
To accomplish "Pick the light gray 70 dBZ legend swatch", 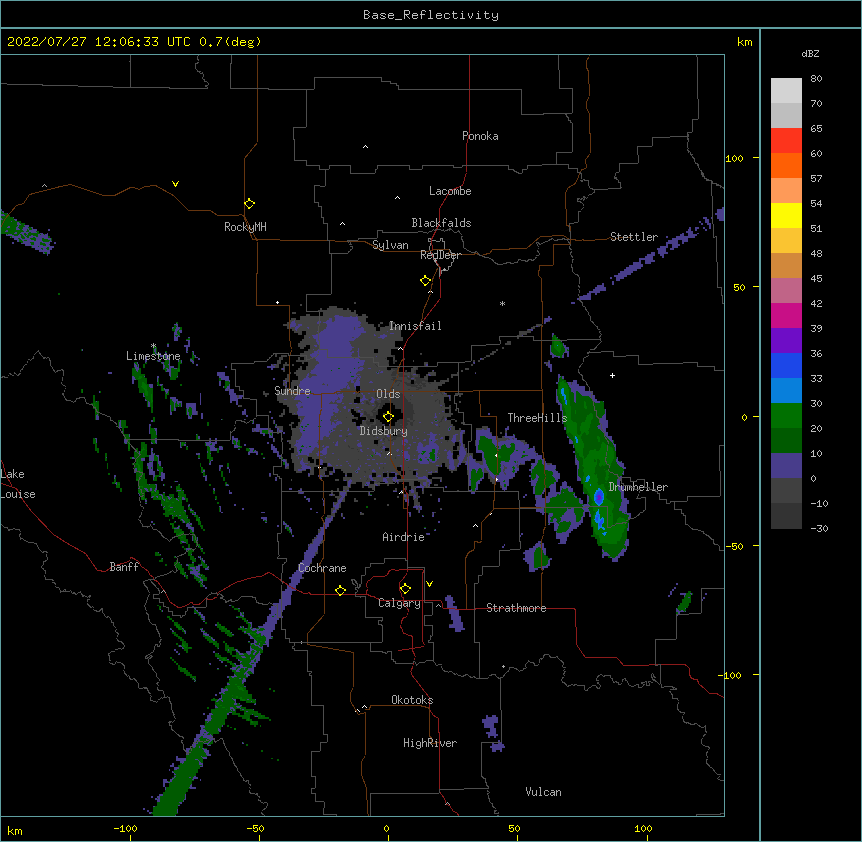I will (x=786, y=115).
